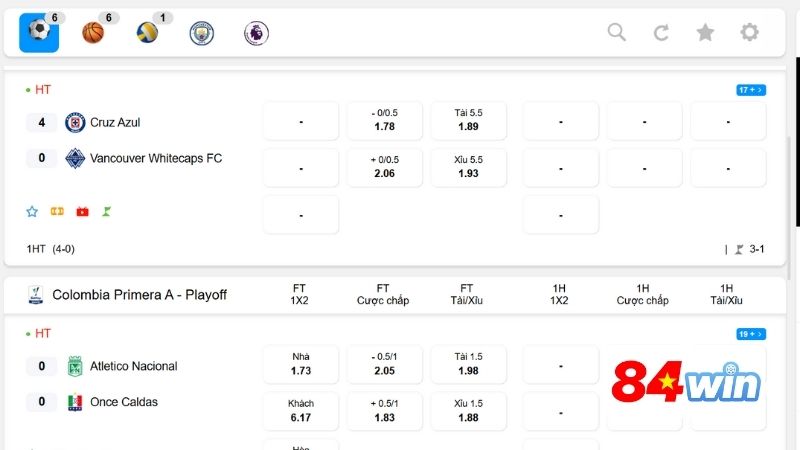Open the volleyball sport icon

tap(147, 33)
